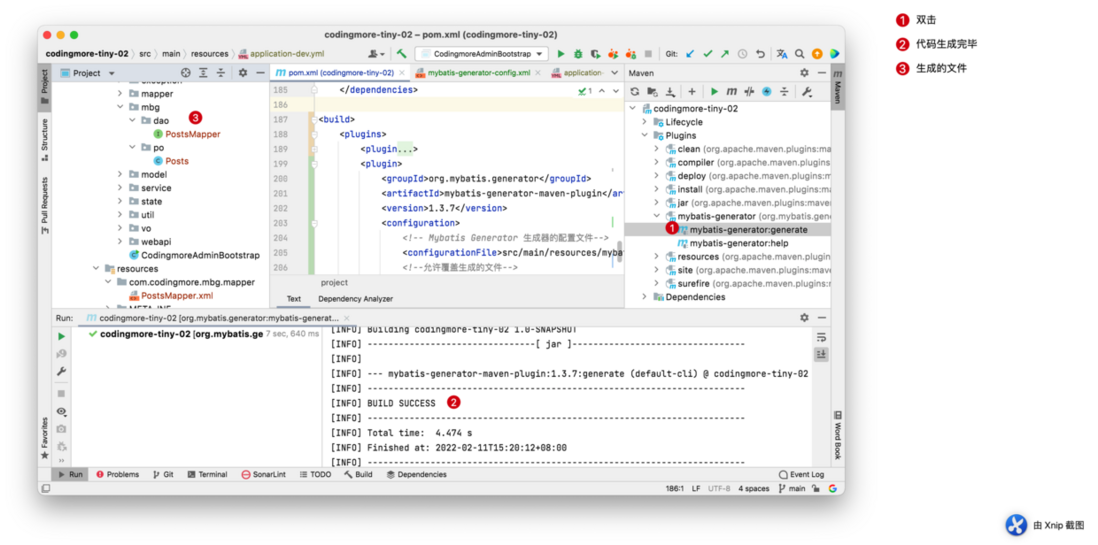The height and width of the screenshot is (545, 1098).
Task: Expand the Dependencies node in Maven
Action: click(x=644, y=297)
